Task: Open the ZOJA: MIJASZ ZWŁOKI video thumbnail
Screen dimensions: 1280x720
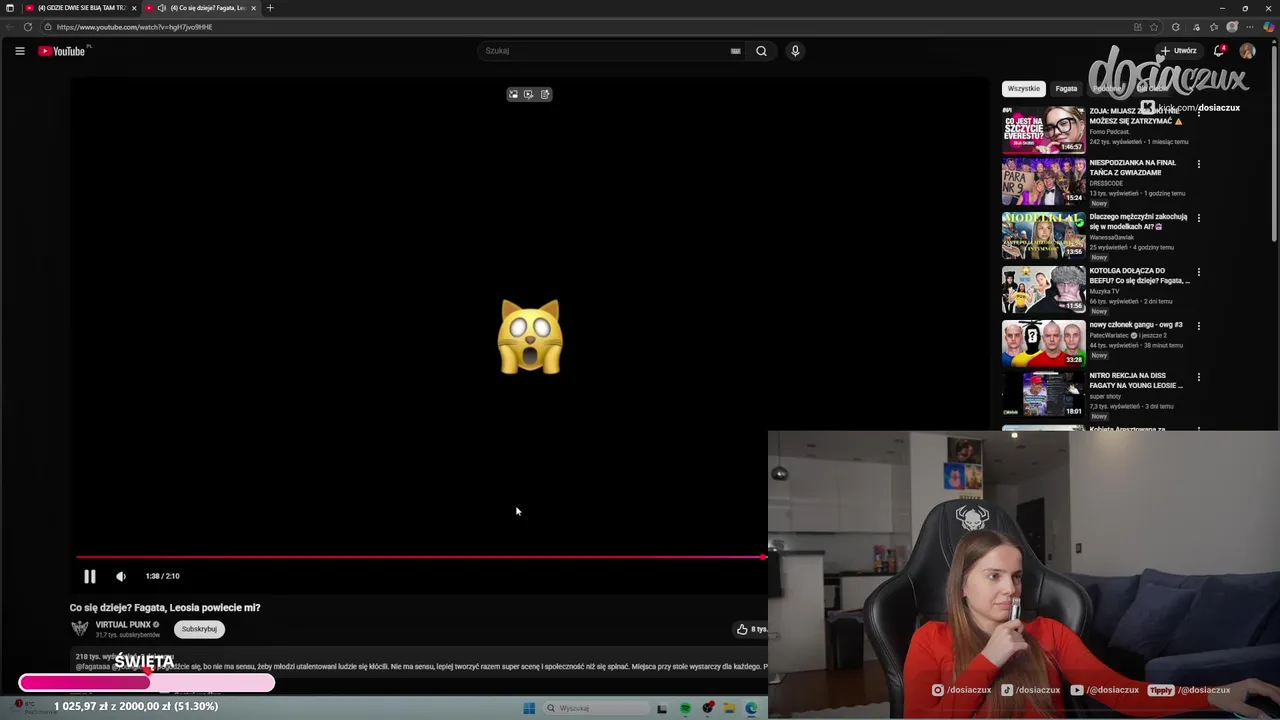Action: coord(1043,129)
